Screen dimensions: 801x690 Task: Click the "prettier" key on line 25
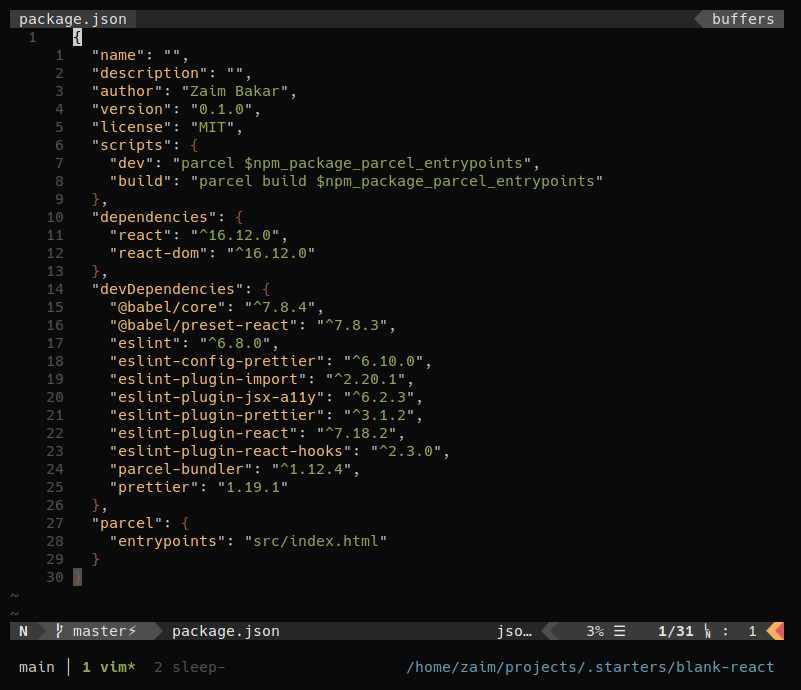click(154, 487)
